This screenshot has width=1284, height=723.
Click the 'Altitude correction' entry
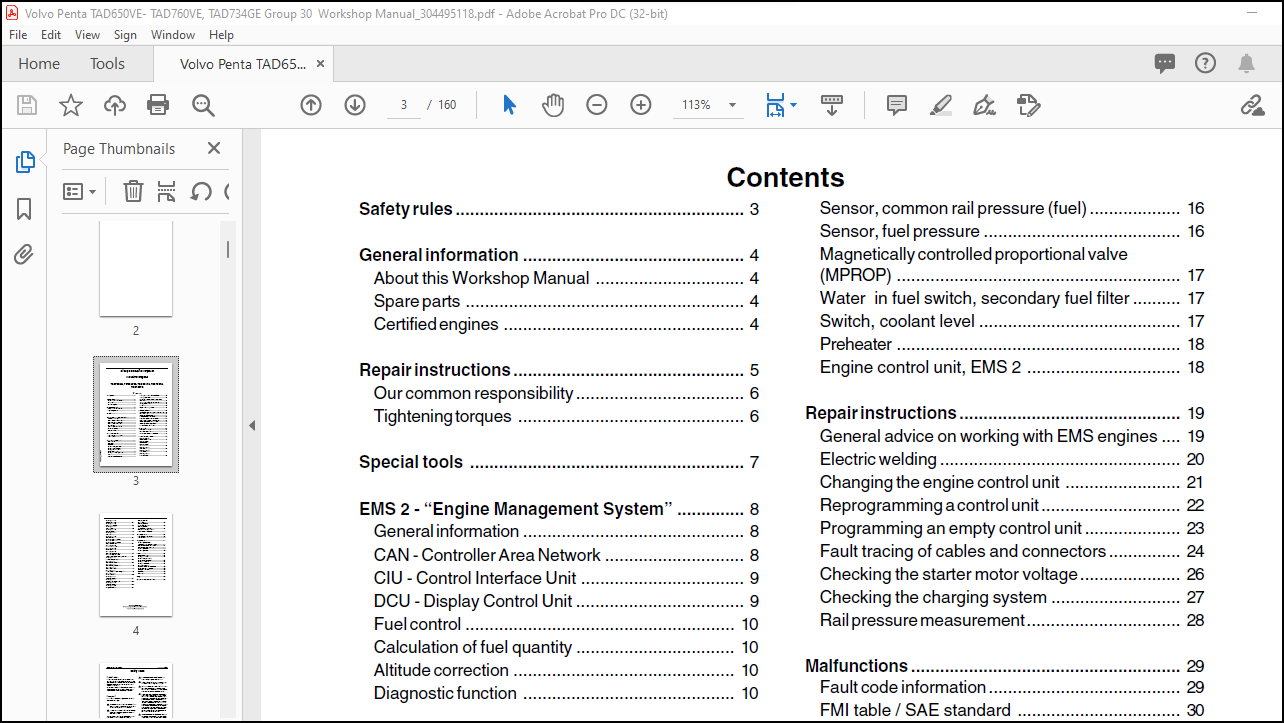566,670
